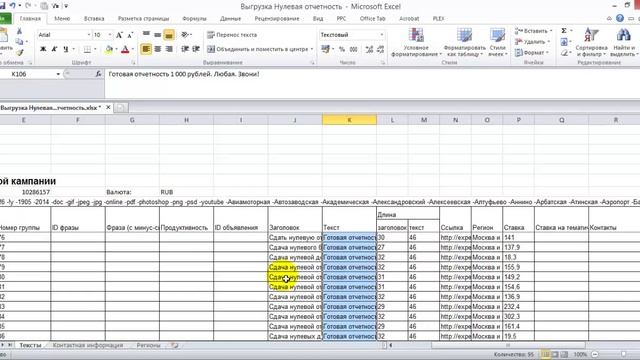640x360 pixels.
Task: Open the Формулы ribbon tab
Action: pos(194,18)
